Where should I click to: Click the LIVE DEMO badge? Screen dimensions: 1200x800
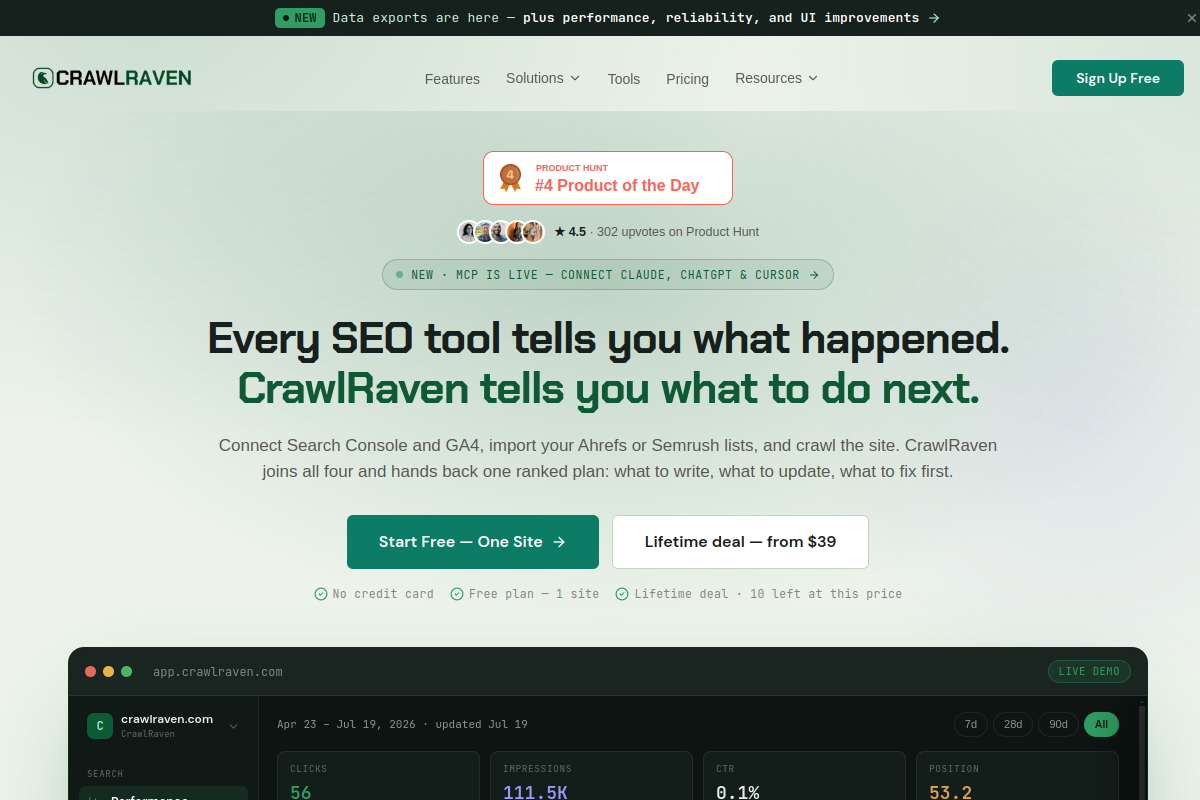(1089, 671)
